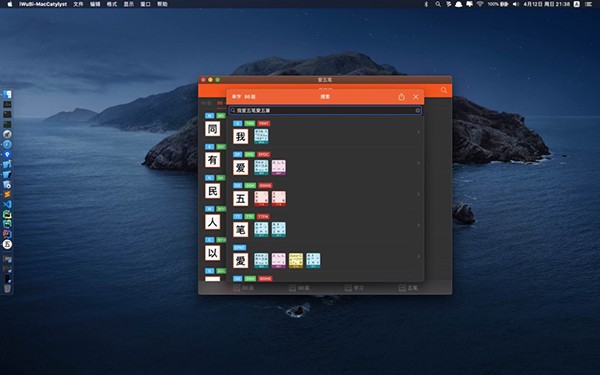Open the 格式 menu
This screenshot has height=375, width=600.
112,4
